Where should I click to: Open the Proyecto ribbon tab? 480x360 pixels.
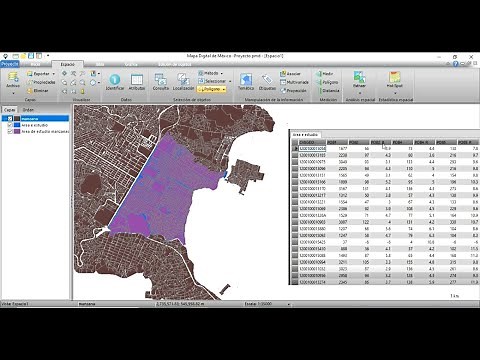(x=10, y=64)
